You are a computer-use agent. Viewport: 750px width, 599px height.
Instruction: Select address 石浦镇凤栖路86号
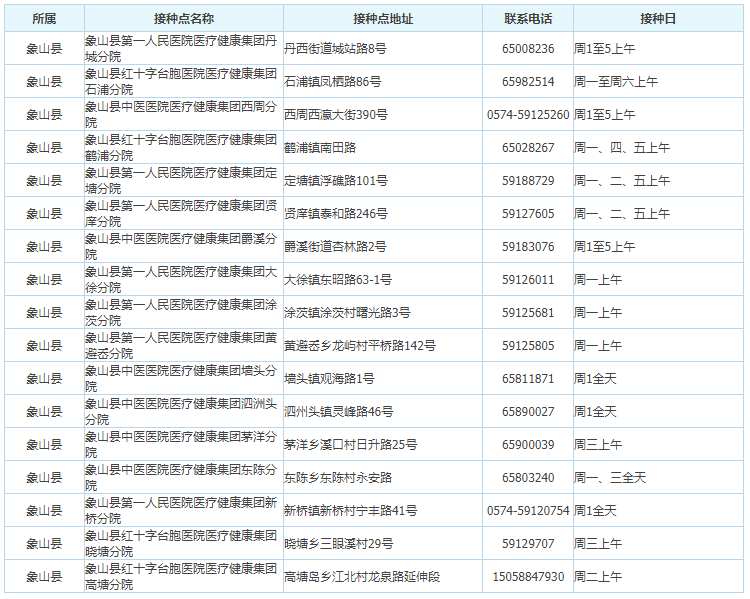coord(333,82)
